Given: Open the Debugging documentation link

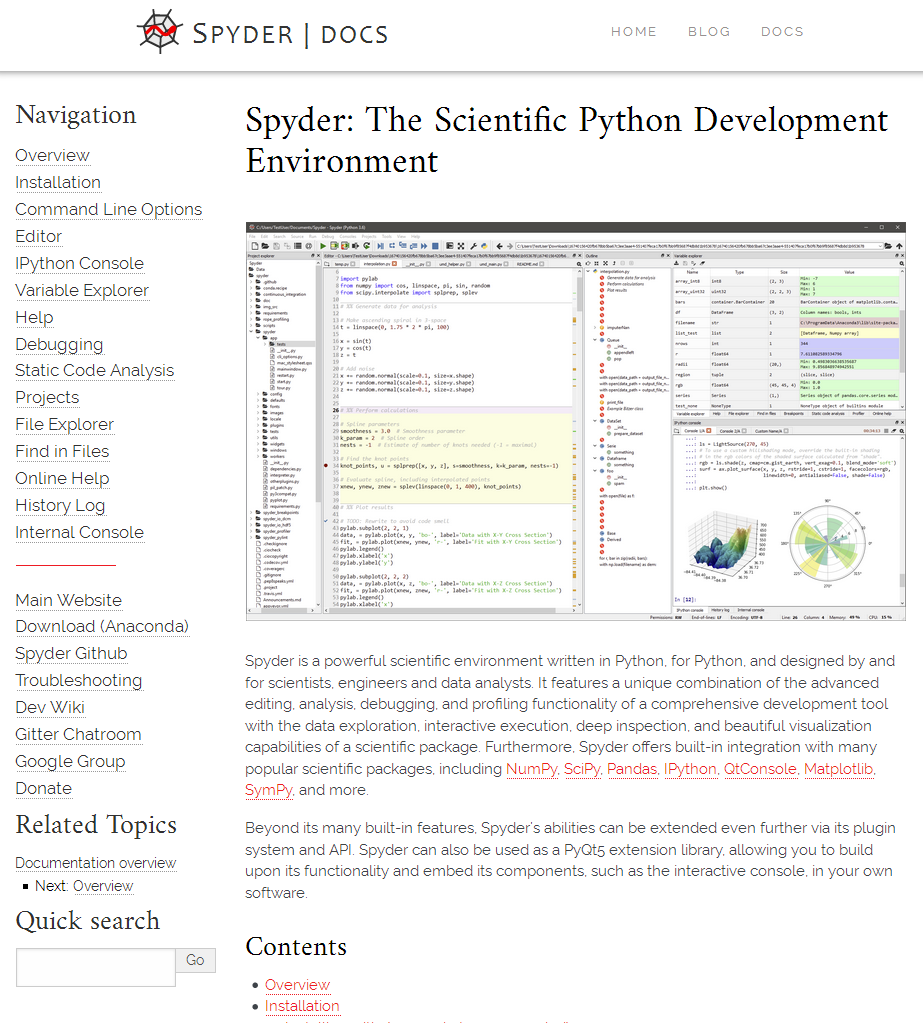Looking at the screenshot, I should pos(59,344).
